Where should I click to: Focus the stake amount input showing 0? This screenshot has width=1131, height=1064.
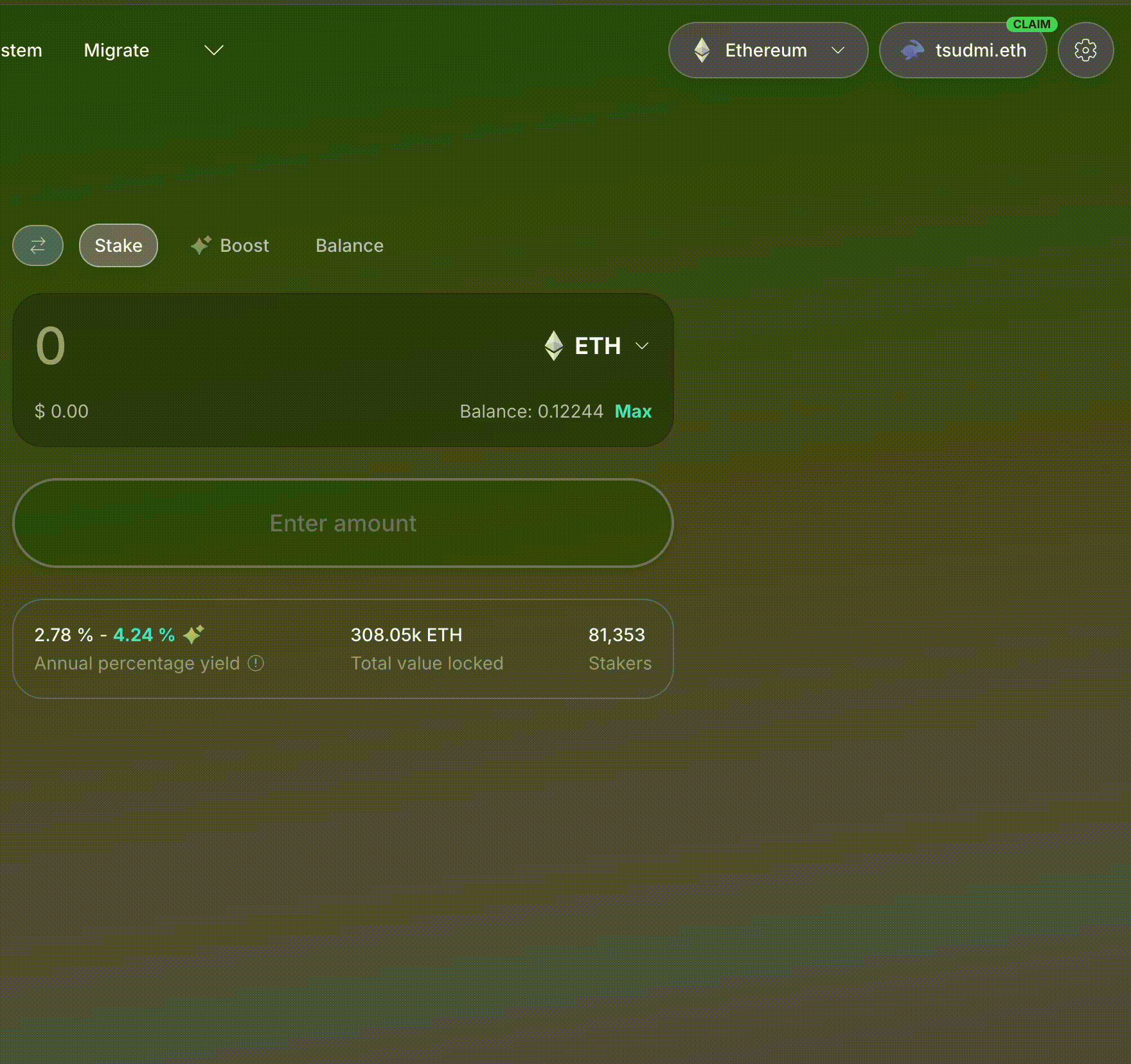257,346
